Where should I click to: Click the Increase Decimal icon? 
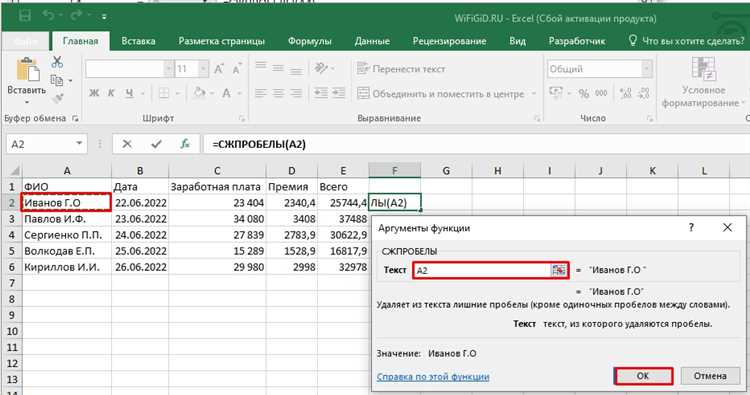pos(626,93)
